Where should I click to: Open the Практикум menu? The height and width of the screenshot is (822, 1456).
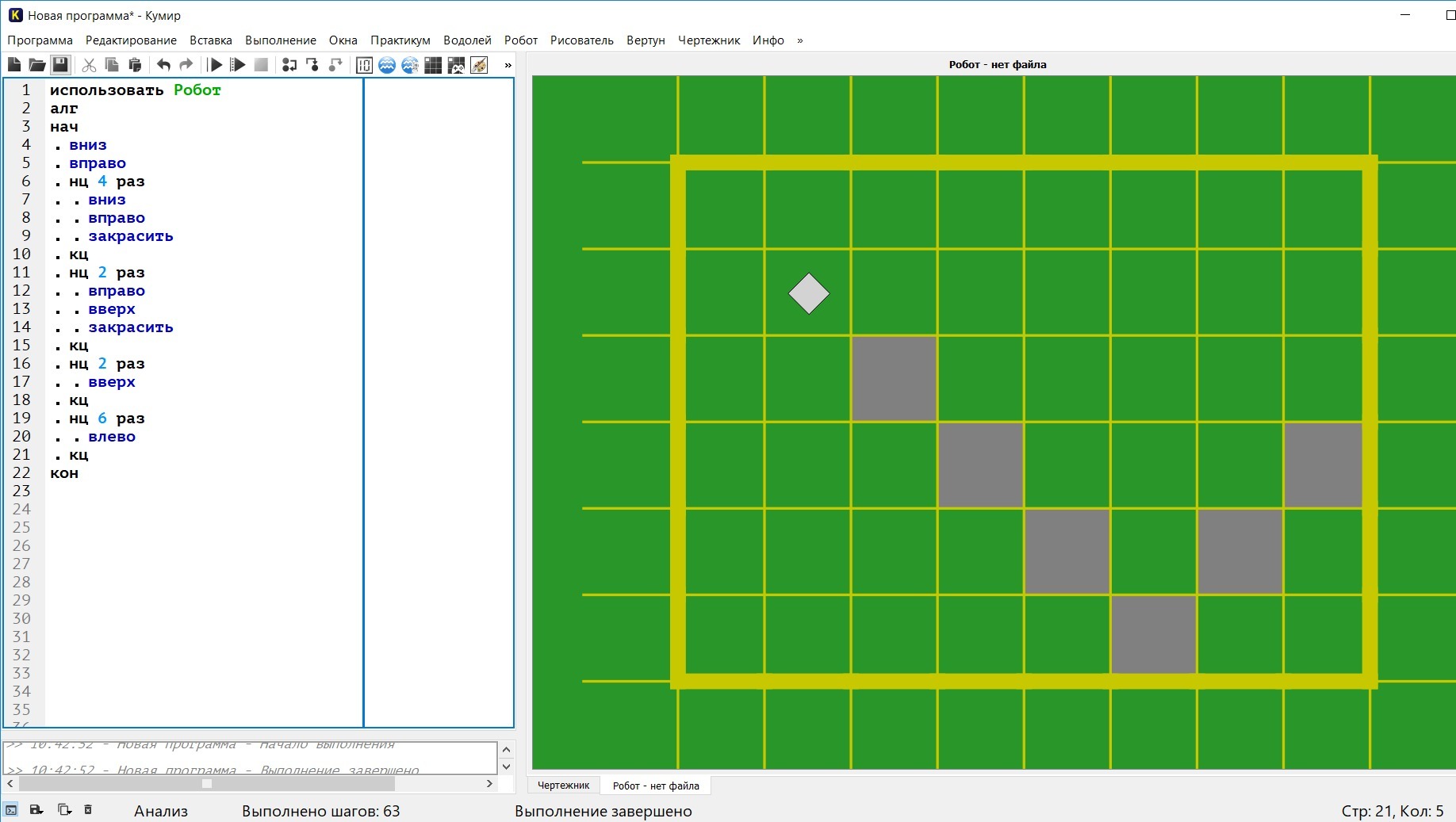pyautogui.click(x=400, y=40)
